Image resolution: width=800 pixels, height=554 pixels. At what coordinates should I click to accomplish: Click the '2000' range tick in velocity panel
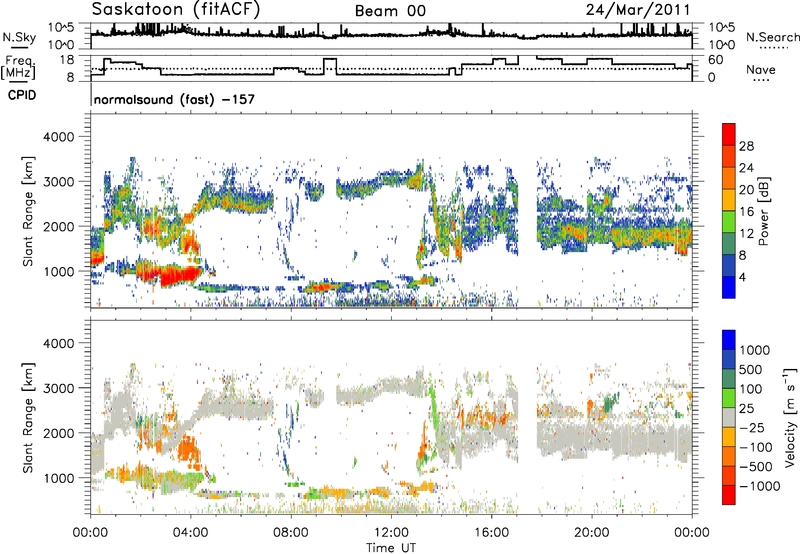coord(58,433)
